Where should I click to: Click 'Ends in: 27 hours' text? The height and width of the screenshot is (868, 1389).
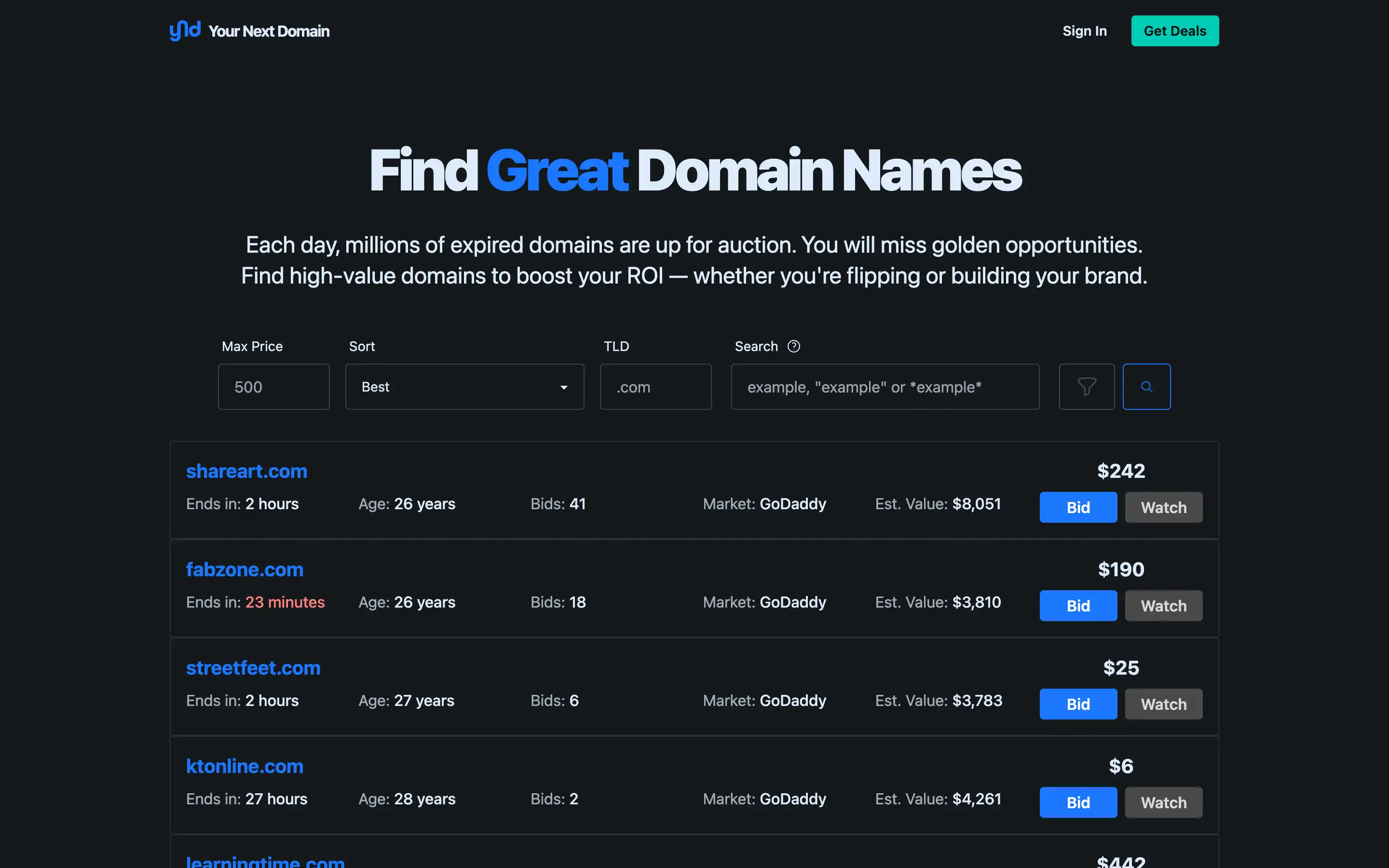(x=247, y=799)
